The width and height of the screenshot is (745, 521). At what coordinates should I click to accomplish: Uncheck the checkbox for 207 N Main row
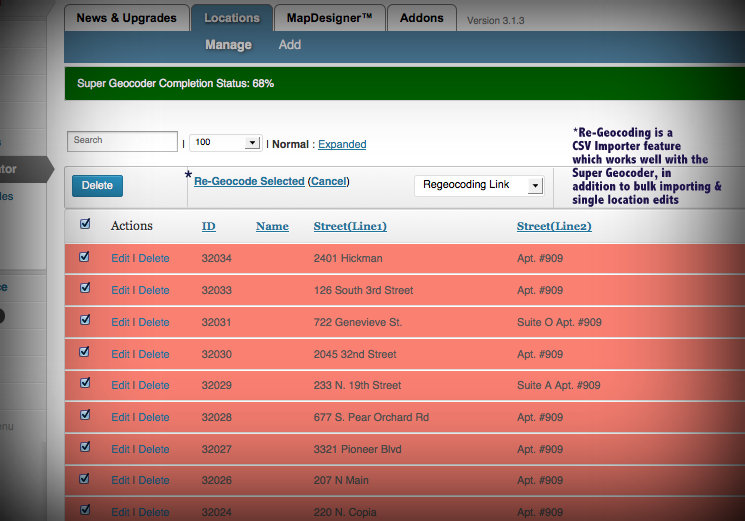pyautogui.click(x=85, y=479)
